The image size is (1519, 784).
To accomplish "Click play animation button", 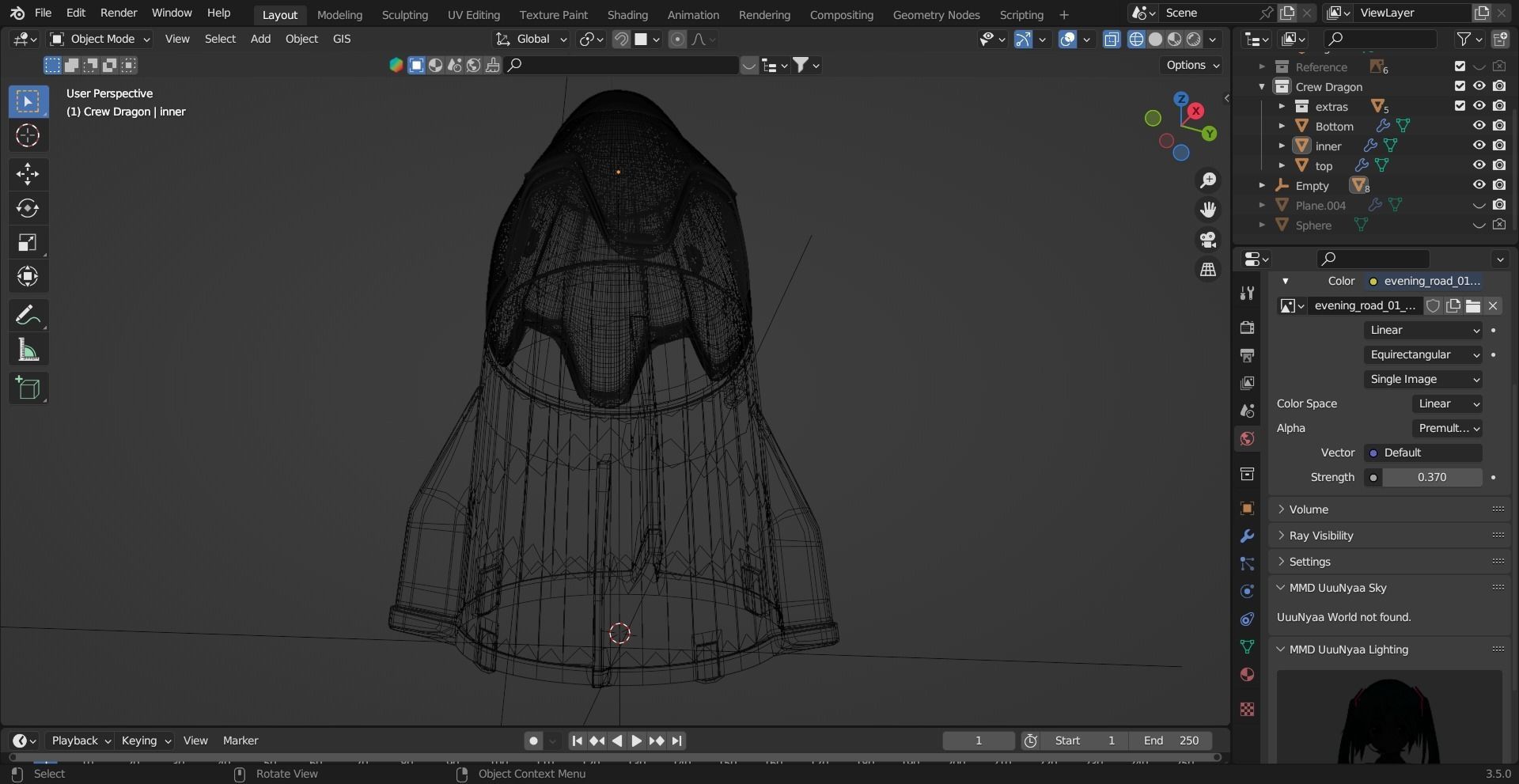I will pos(636,740).
